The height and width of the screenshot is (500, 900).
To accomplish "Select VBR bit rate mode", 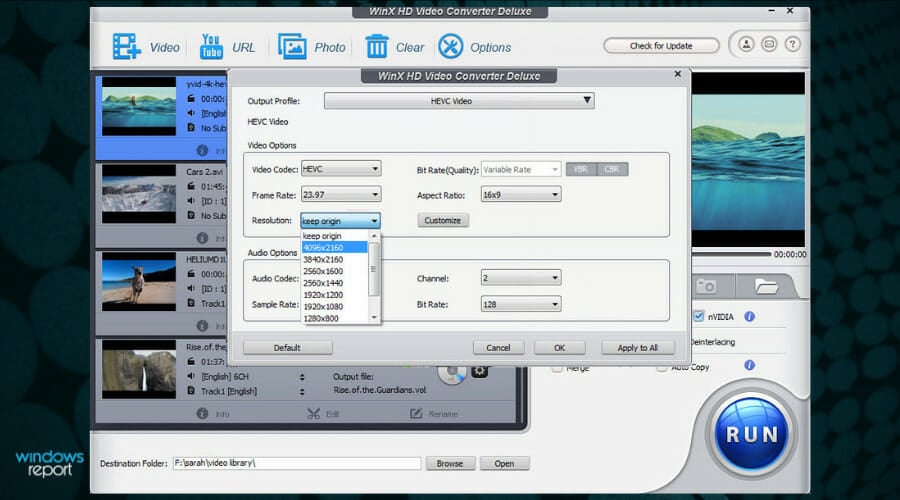I will [x=581, y=169].
